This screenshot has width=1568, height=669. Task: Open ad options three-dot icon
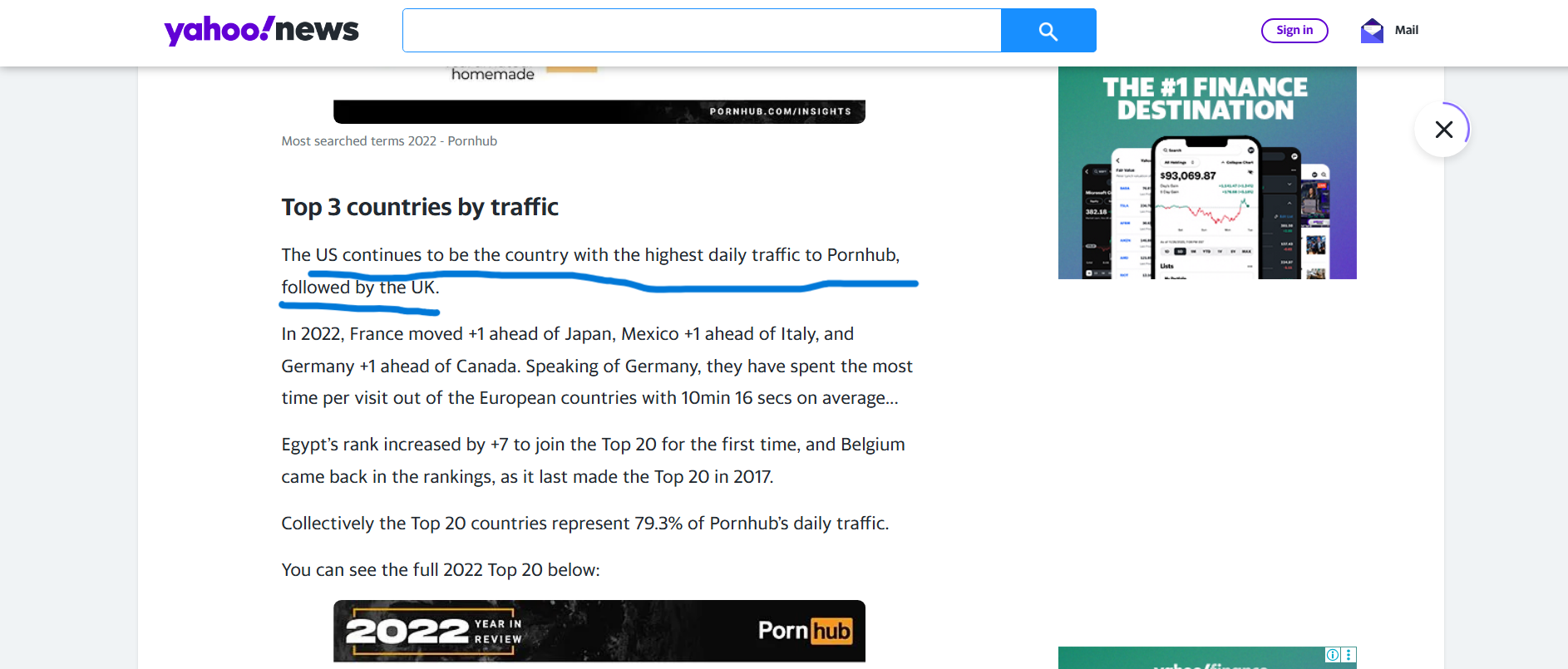point(1349,655)
